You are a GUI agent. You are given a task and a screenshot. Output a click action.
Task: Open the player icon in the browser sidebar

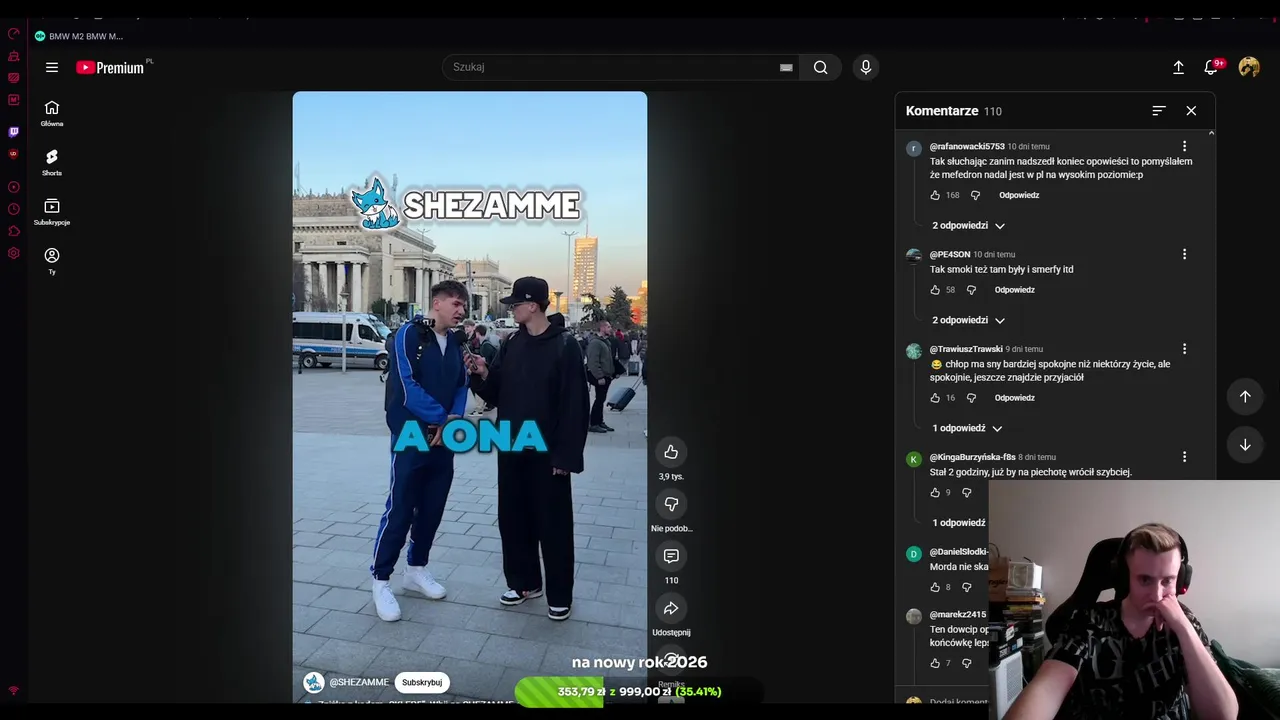[x=13, y=187]
